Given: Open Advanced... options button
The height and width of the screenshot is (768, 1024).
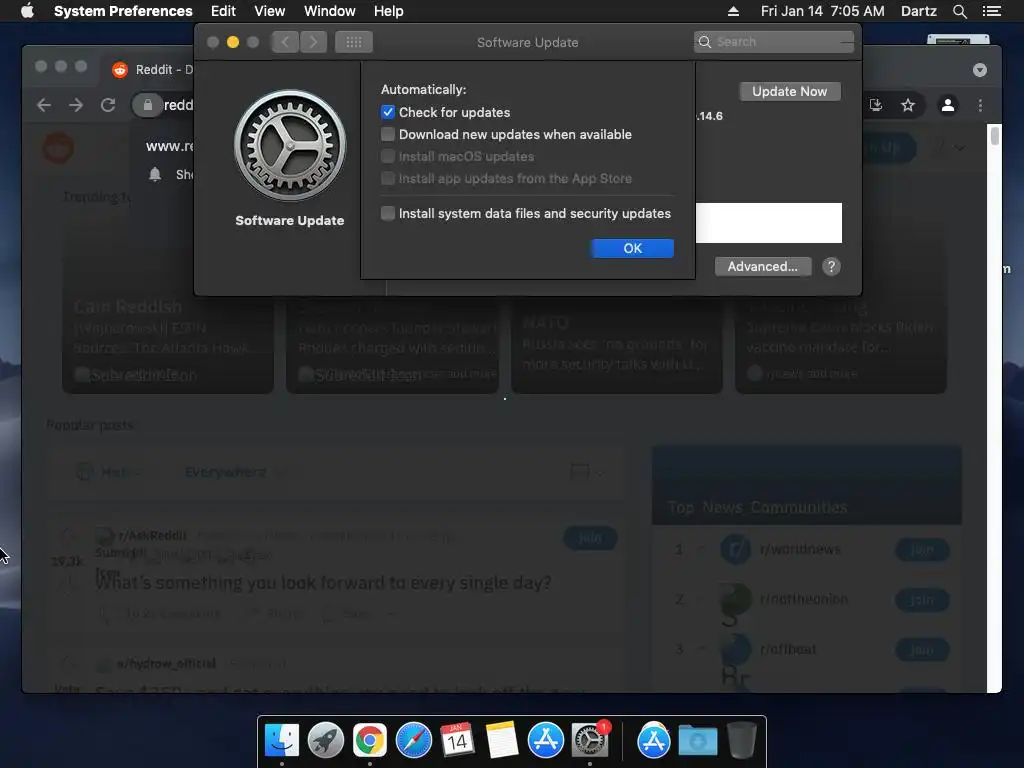Looking at the screenshot, I should coord(763,266).
